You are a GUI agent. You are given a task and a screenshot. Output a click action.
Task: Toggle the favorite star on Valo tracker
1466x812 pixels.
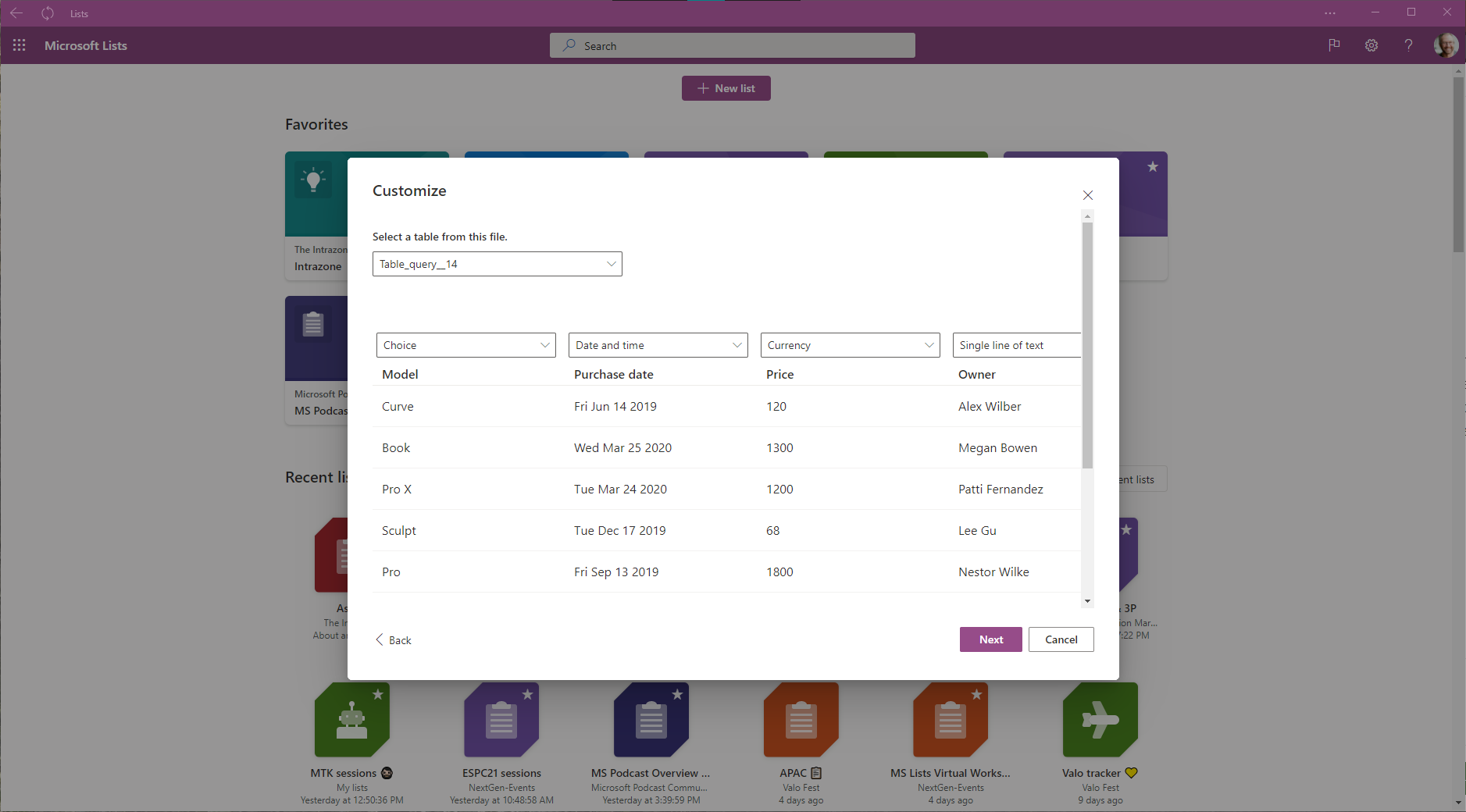pyautogui.click(x=1127, y=693)
